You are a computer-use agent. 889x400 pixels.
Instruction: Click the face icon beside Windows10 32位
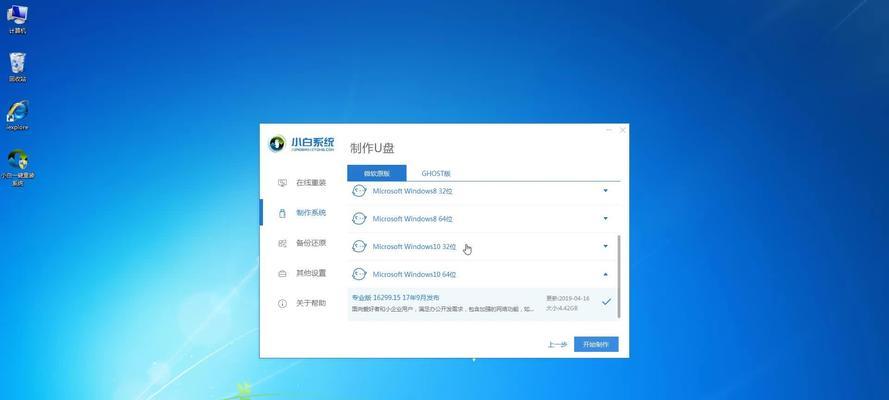(x=359, y=246)
